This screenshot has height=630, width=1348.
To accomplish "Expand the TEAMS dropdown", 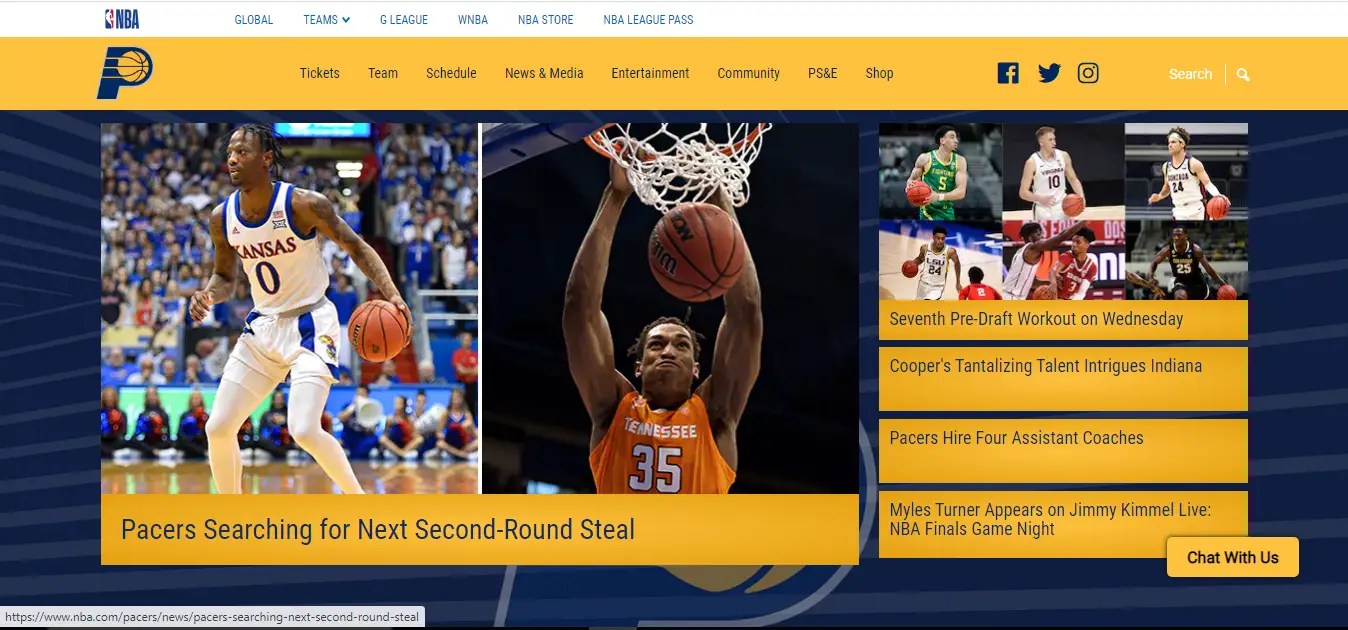I will tap(326, 19).
